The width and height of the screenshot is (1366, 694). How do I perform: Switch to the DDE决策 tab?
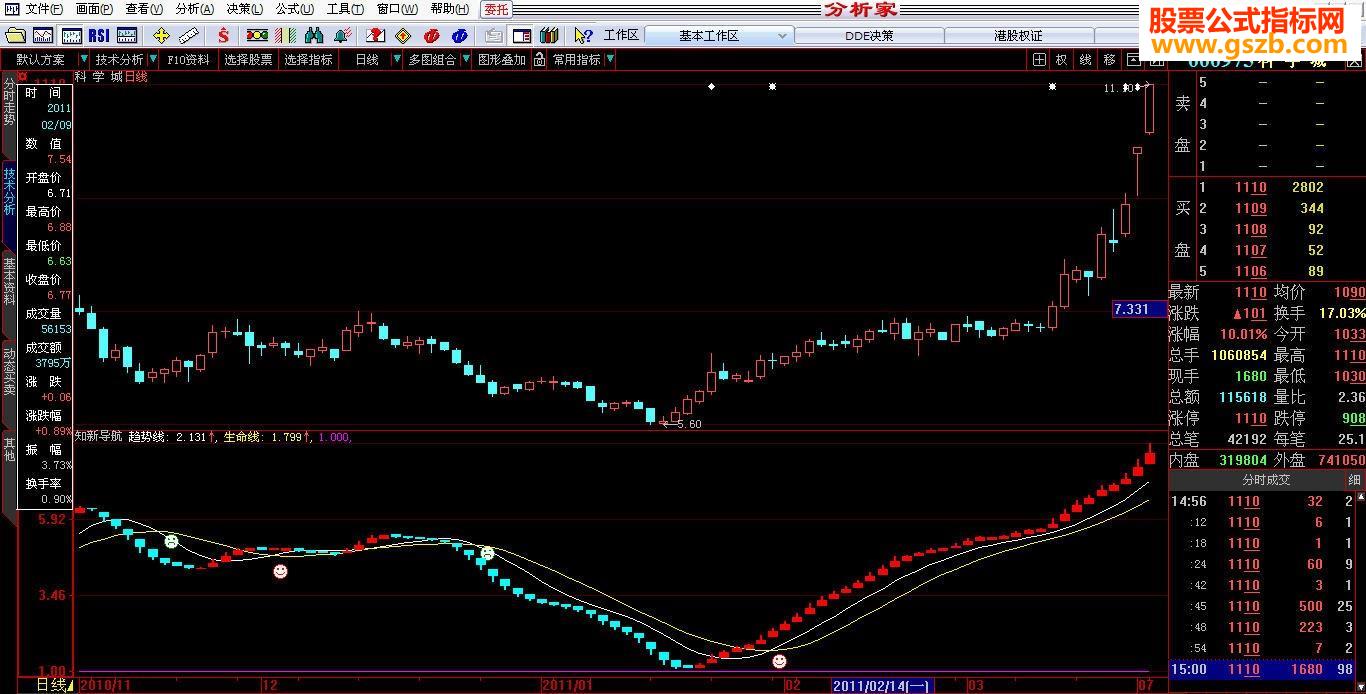(x=868, y=35)
